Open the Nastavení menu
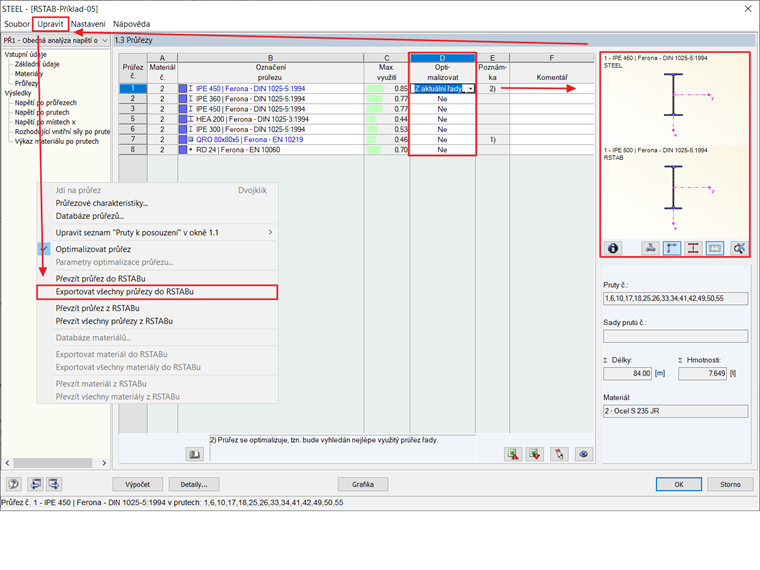 (x=88, y=24)
